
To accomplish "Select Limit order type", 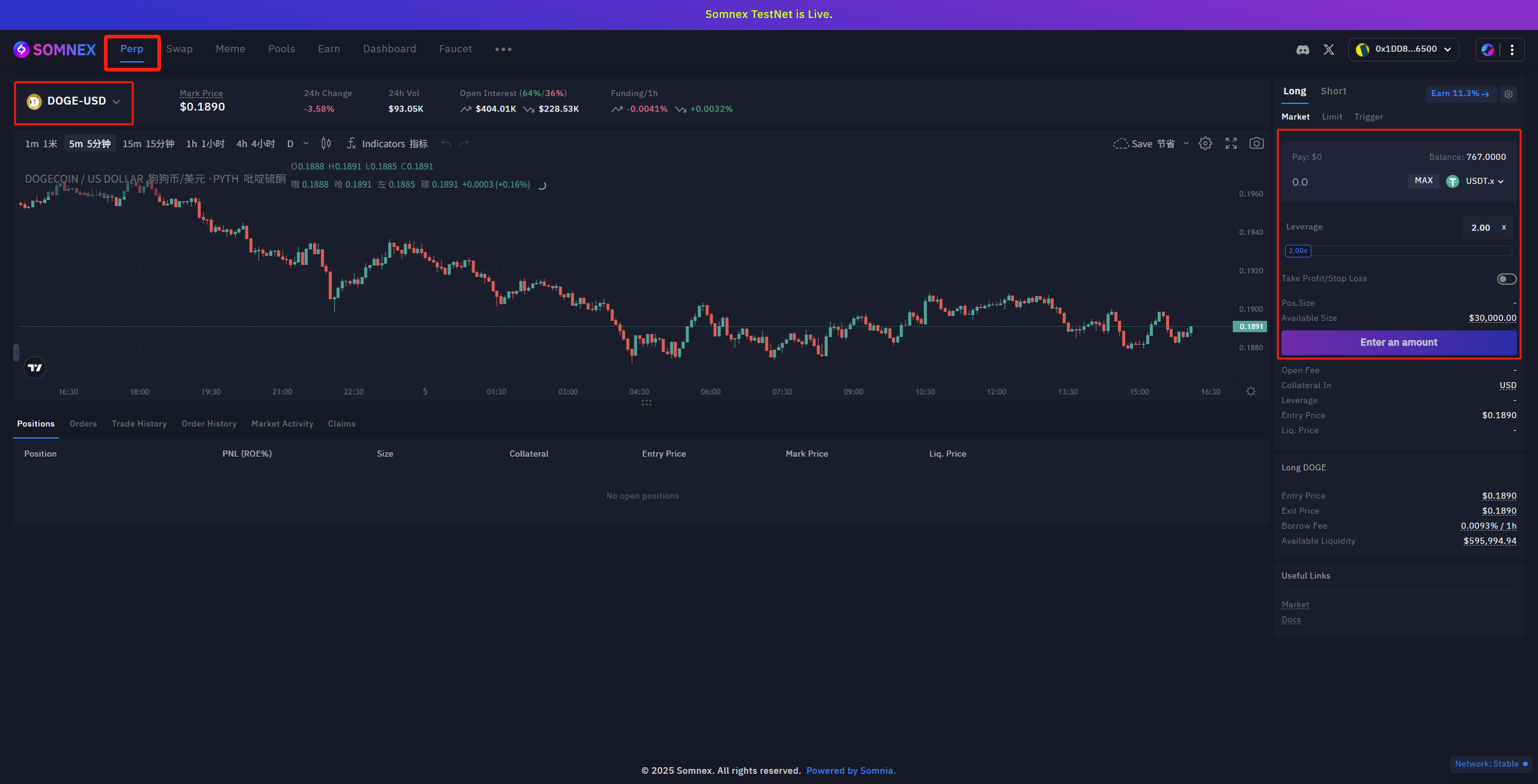I will pyautogui.click(x=1332, y=117).
